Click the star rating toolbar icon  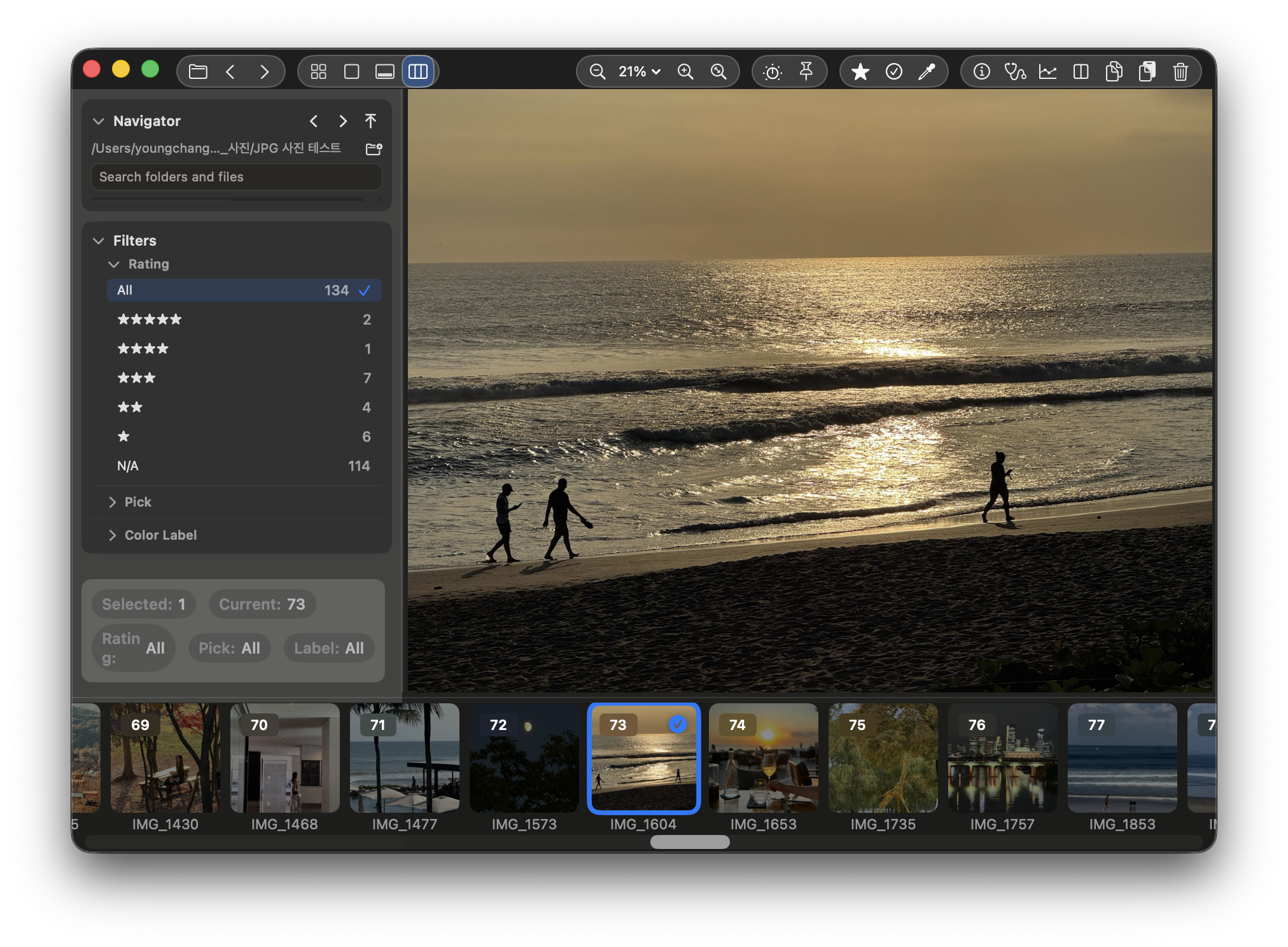coord(860,71)
